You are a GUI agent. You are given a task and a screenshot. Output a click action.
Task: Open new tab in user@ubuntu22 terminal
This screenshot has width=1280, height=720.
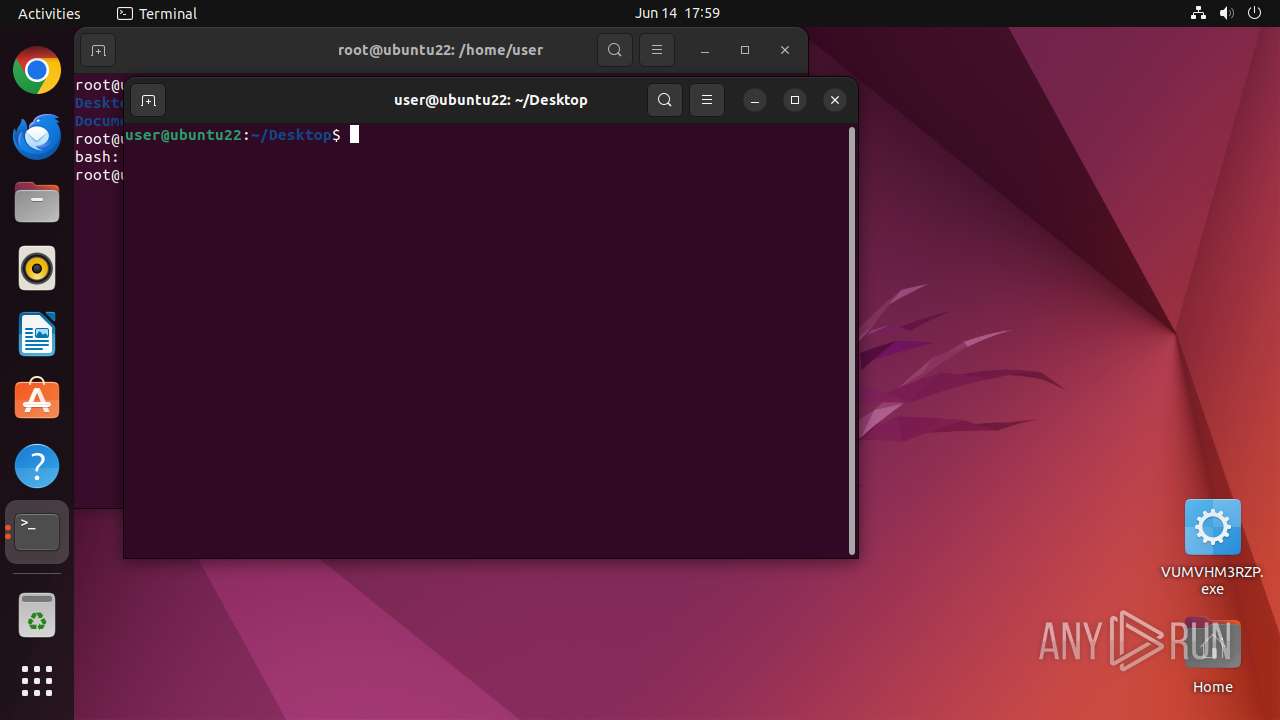coord(148,100)
